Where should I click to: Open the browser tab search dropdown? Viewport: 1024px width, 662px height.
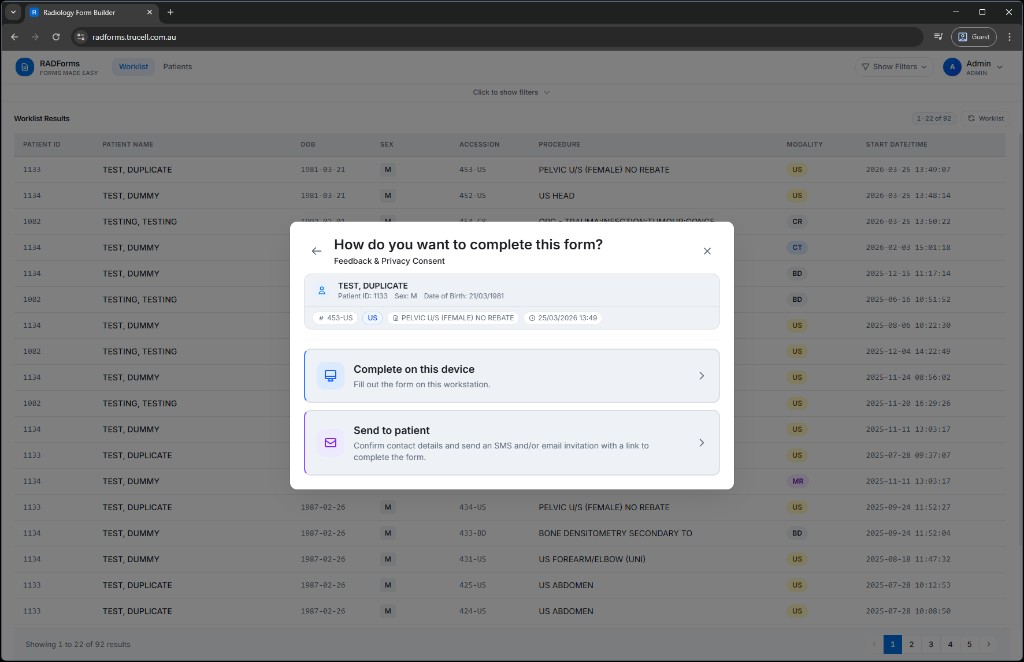click(x=13, y=12)
